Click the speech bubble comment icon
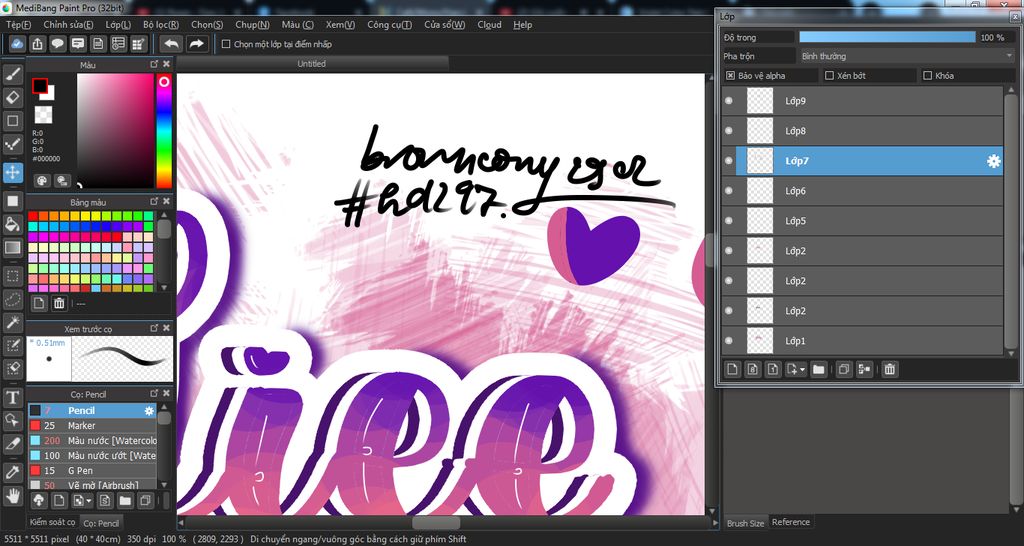 pyautogui.click(x=58, y=44)
